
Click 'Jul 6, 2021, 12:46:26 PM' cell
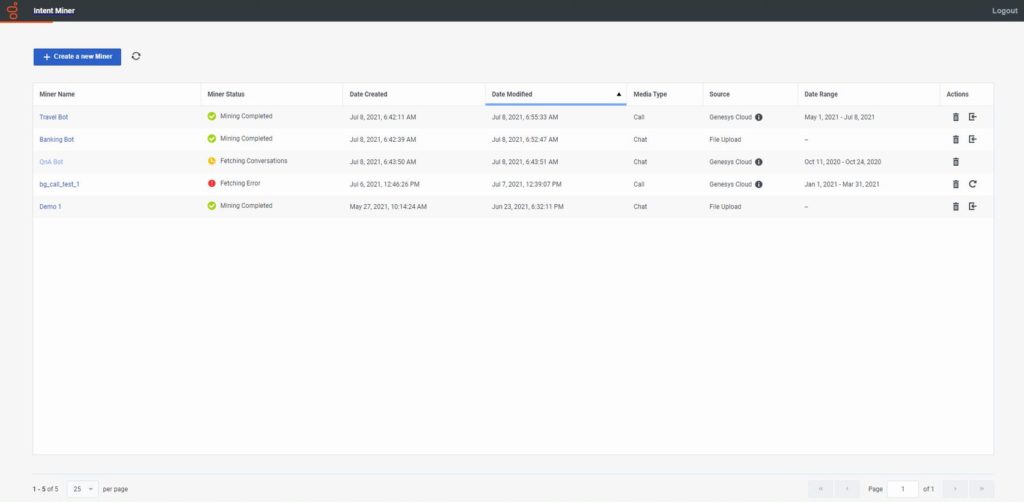pyautogui.click(x=385, y=184)
